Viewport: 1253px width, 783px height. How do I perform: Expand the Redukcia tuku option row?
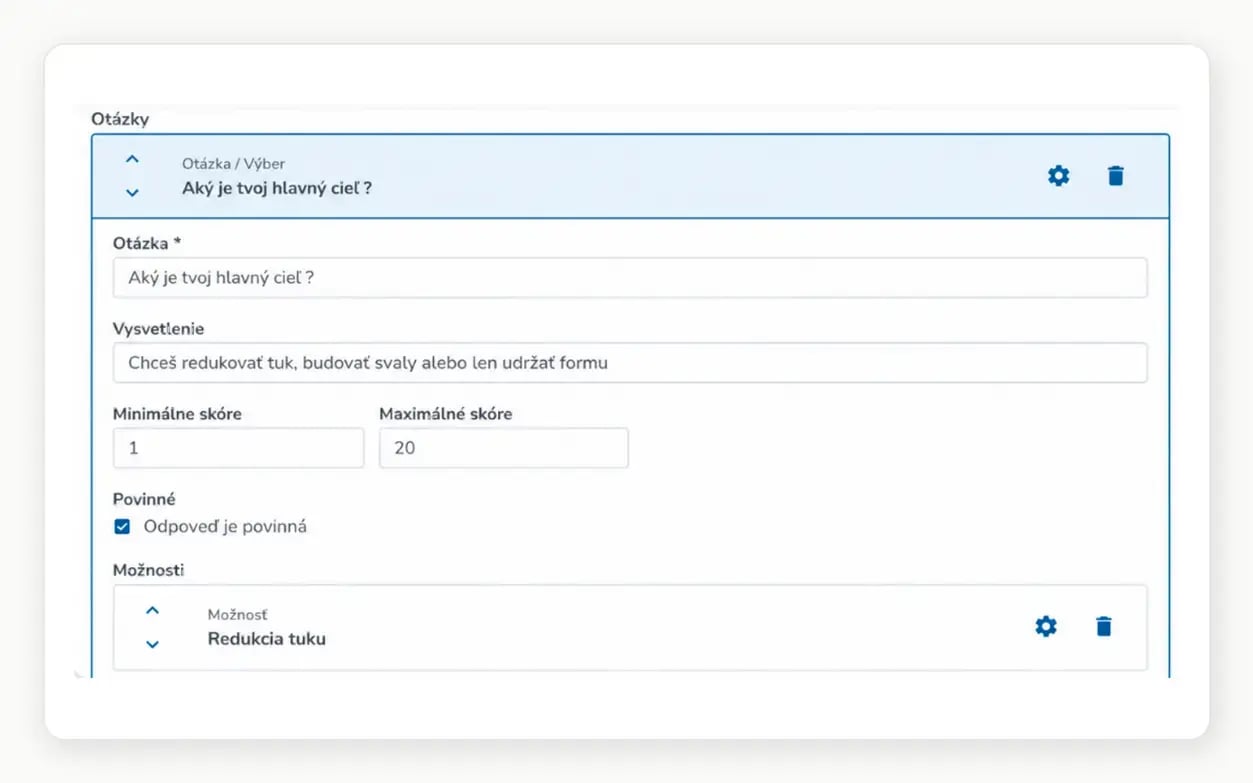[x=630, y=627]
